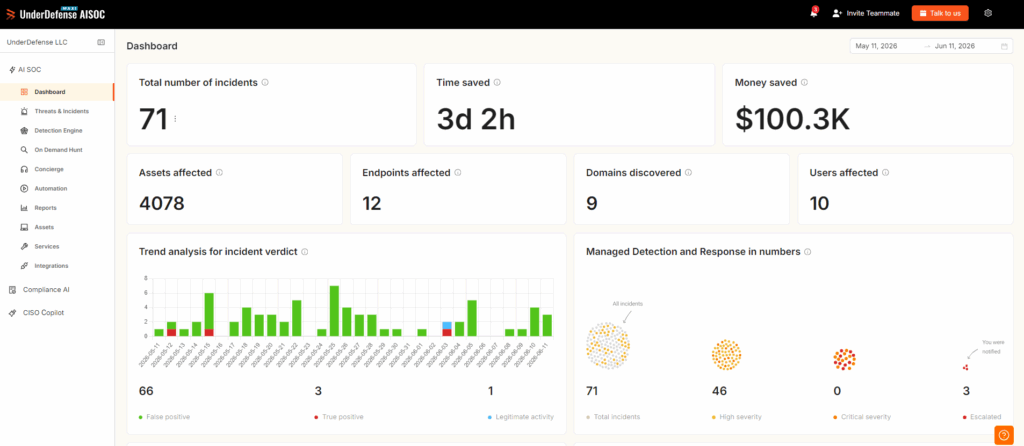The height and width of the screenshot is (446, 1024).
Task: Click the Escalated legend label
Action: point(985,417)
